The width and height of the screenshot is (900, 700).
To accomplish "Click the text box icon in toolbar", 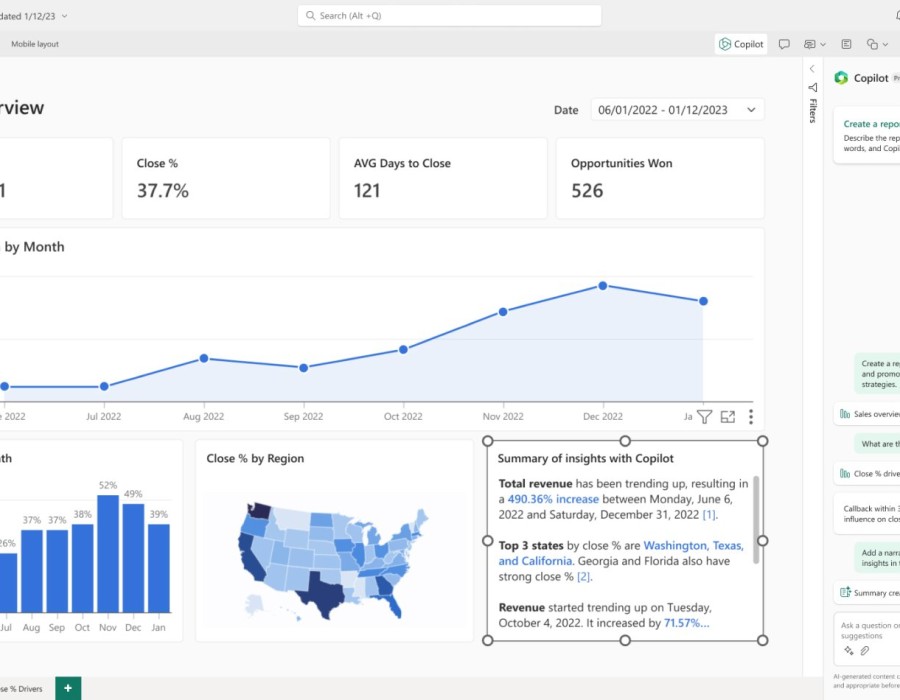I will (x=846, y=44).
